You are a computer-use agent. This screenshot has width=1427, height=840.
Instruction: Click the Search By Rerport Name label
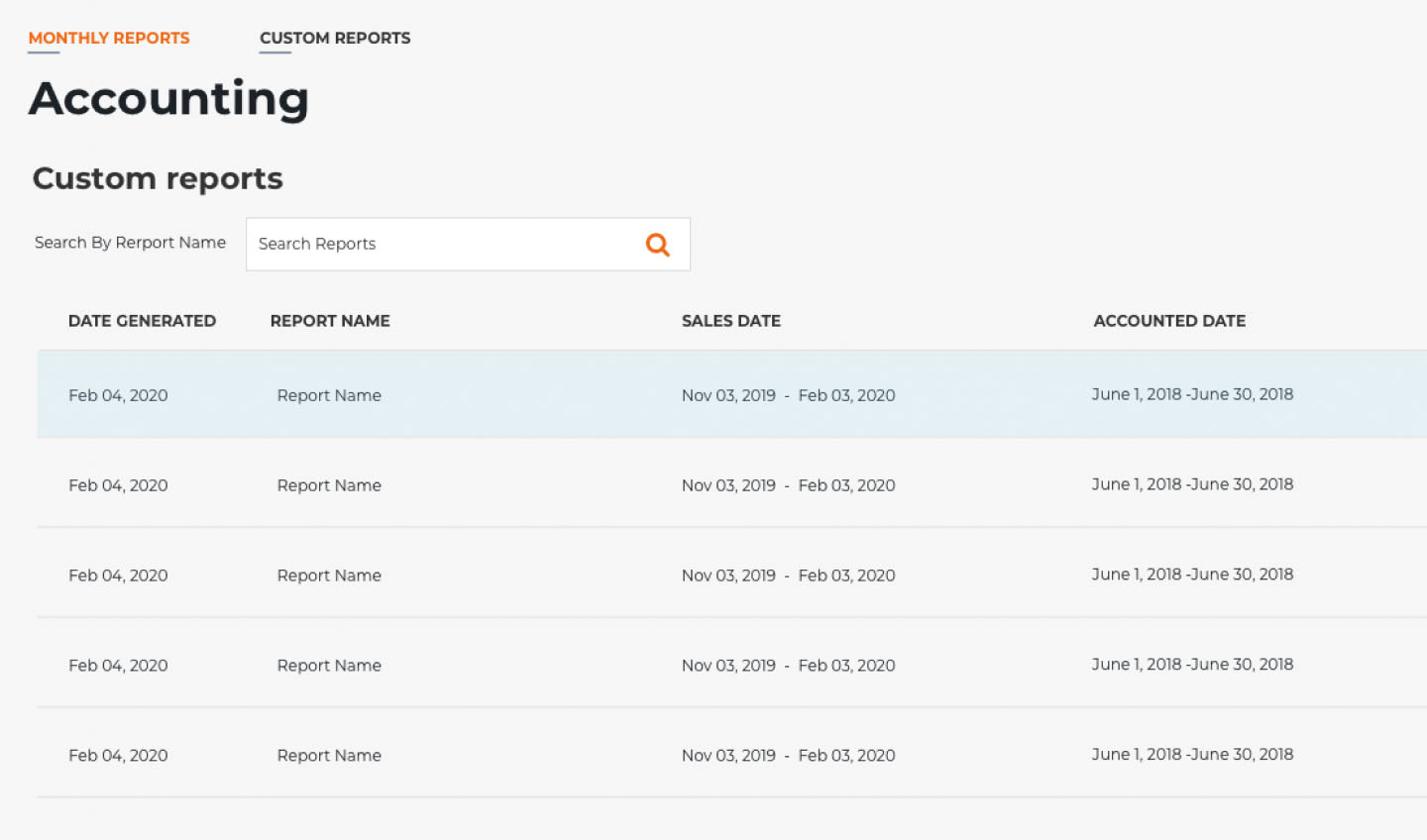129,243
